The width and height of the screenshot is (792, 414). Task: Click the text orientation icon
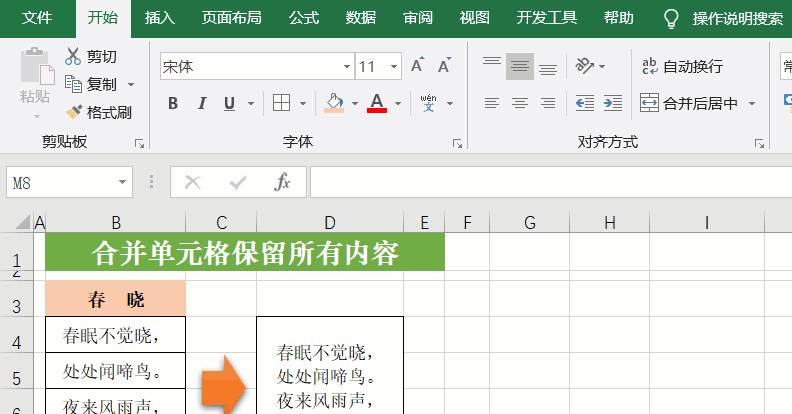(584, 66)
